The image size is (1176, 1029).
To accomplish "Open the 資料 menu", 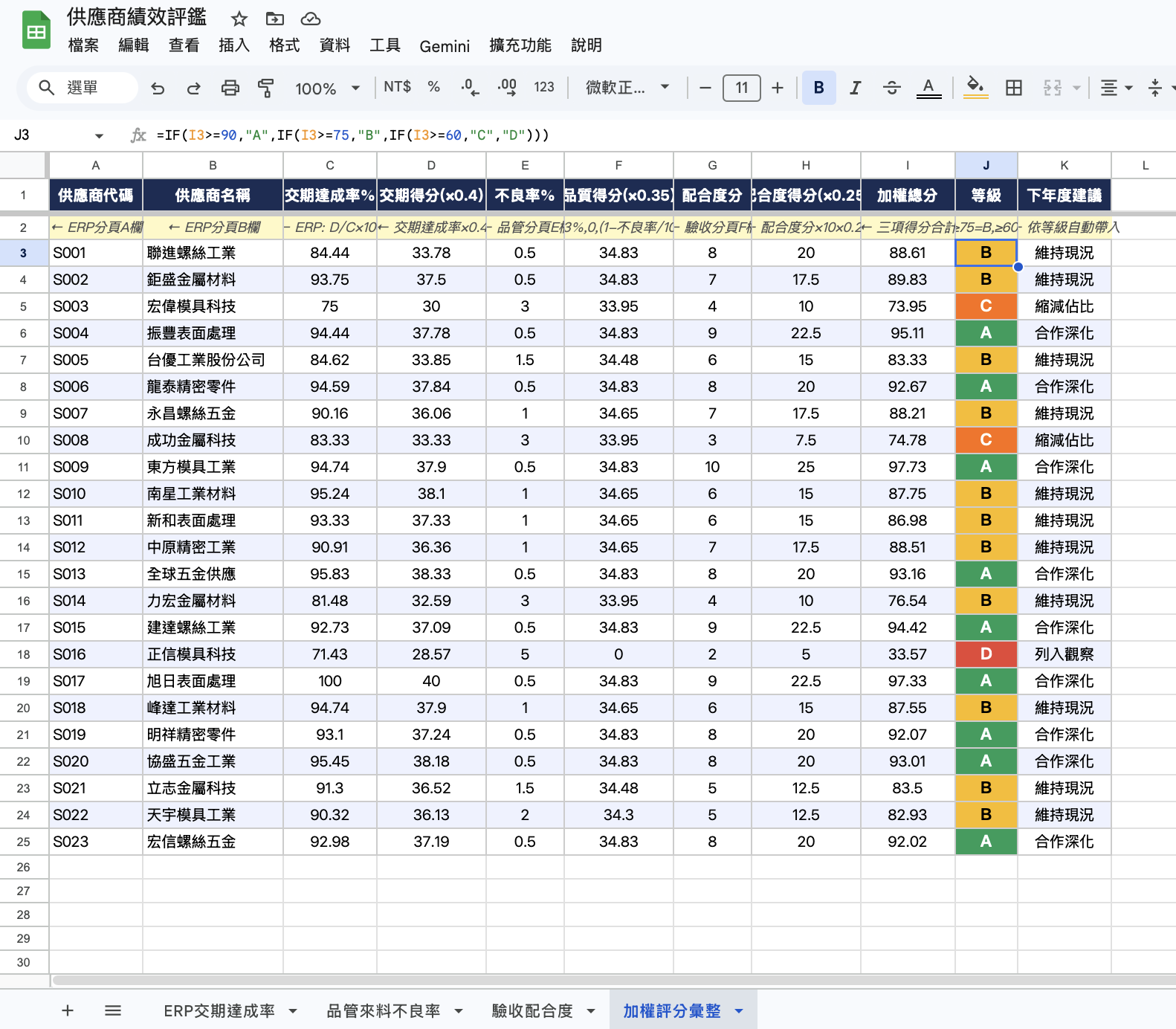I will coord(335,45).
